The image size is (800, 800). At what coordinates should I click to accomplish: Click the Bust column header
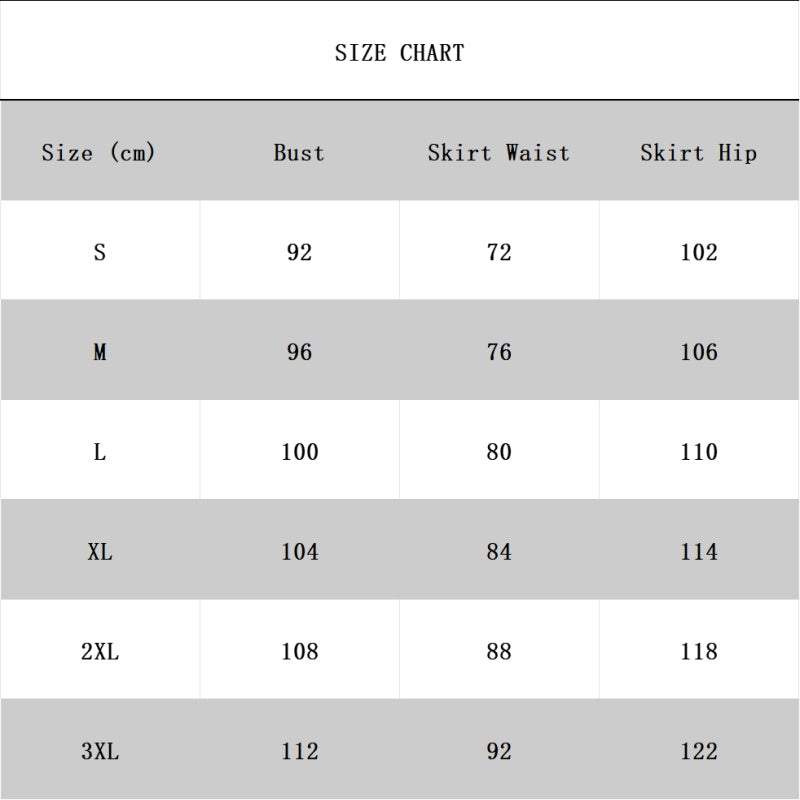point(299,153)
